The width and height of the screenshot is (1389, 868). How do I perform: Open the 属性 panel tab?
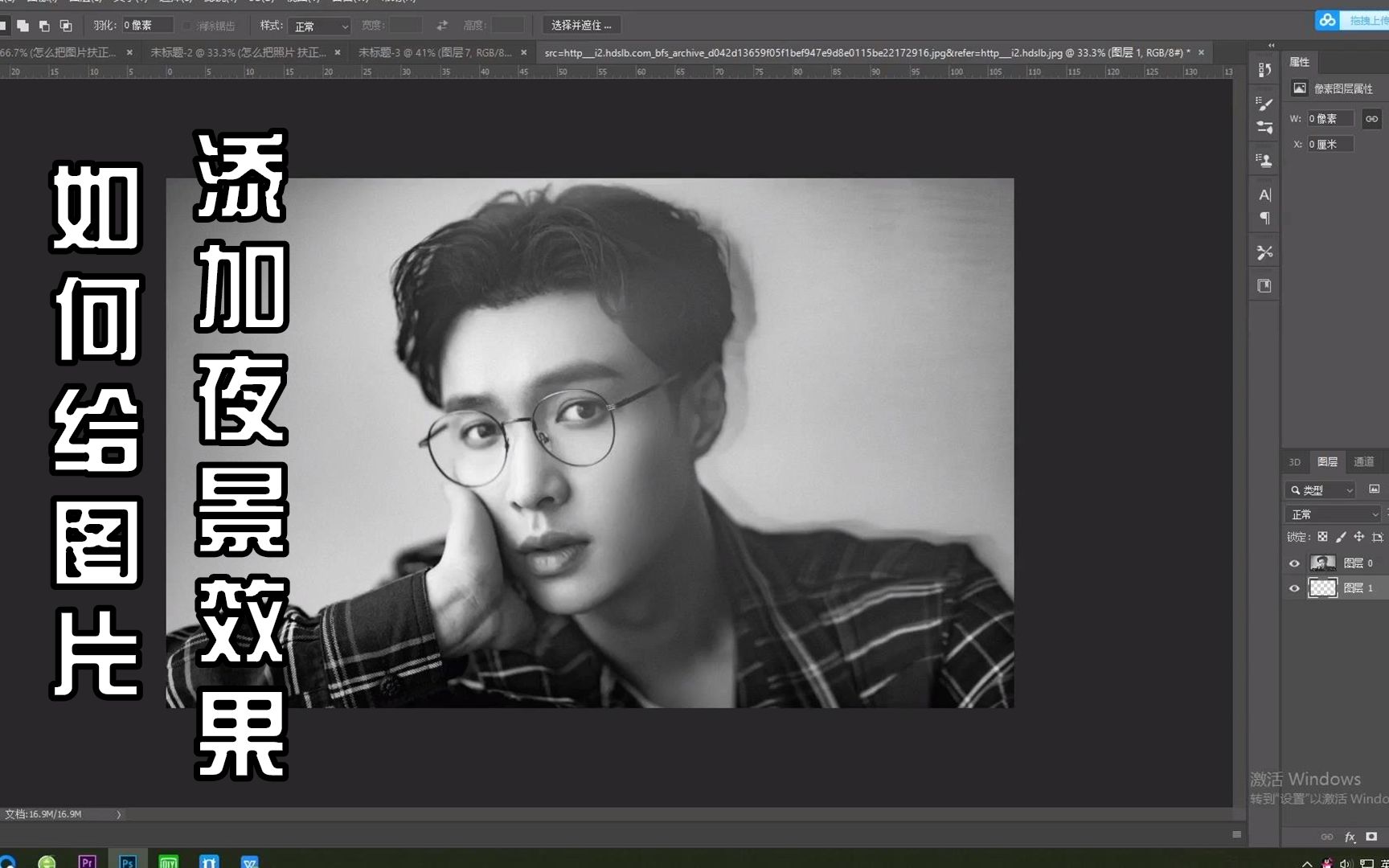point(1300,62)
